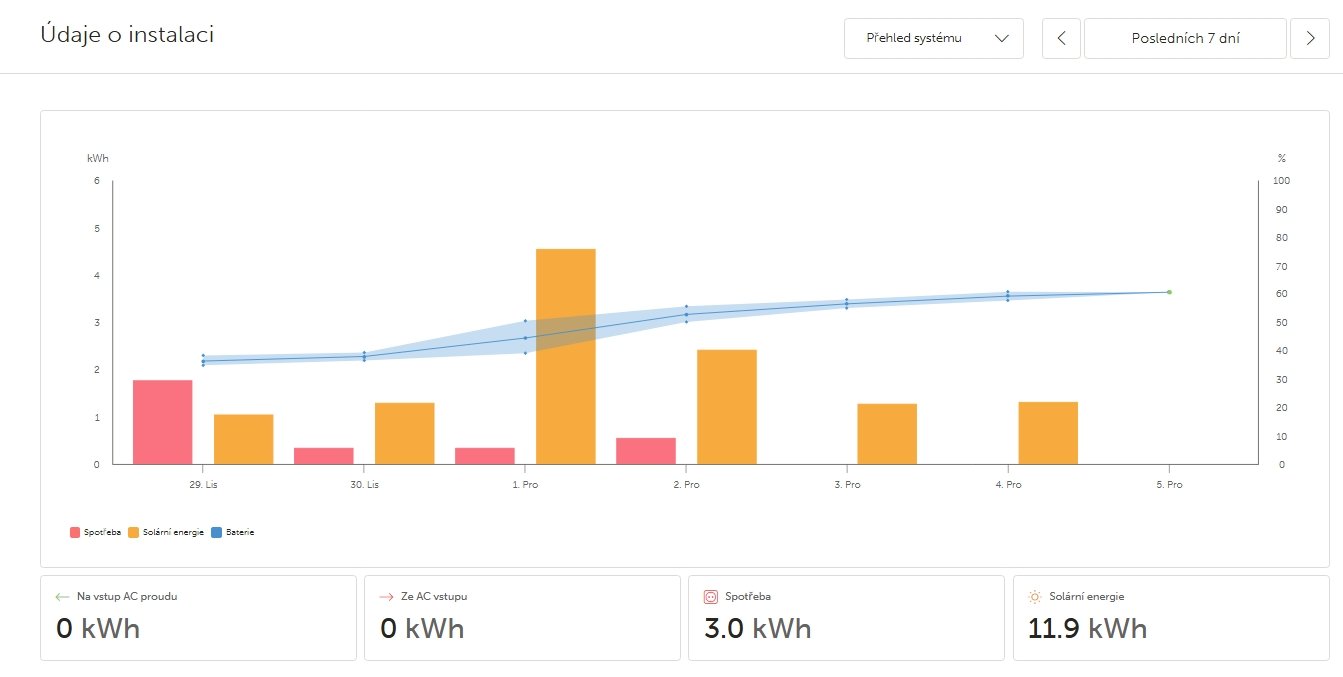Click the green arrow icon for AC output
The width and height of the screenshot is (1343, 677).
point(62,596)
